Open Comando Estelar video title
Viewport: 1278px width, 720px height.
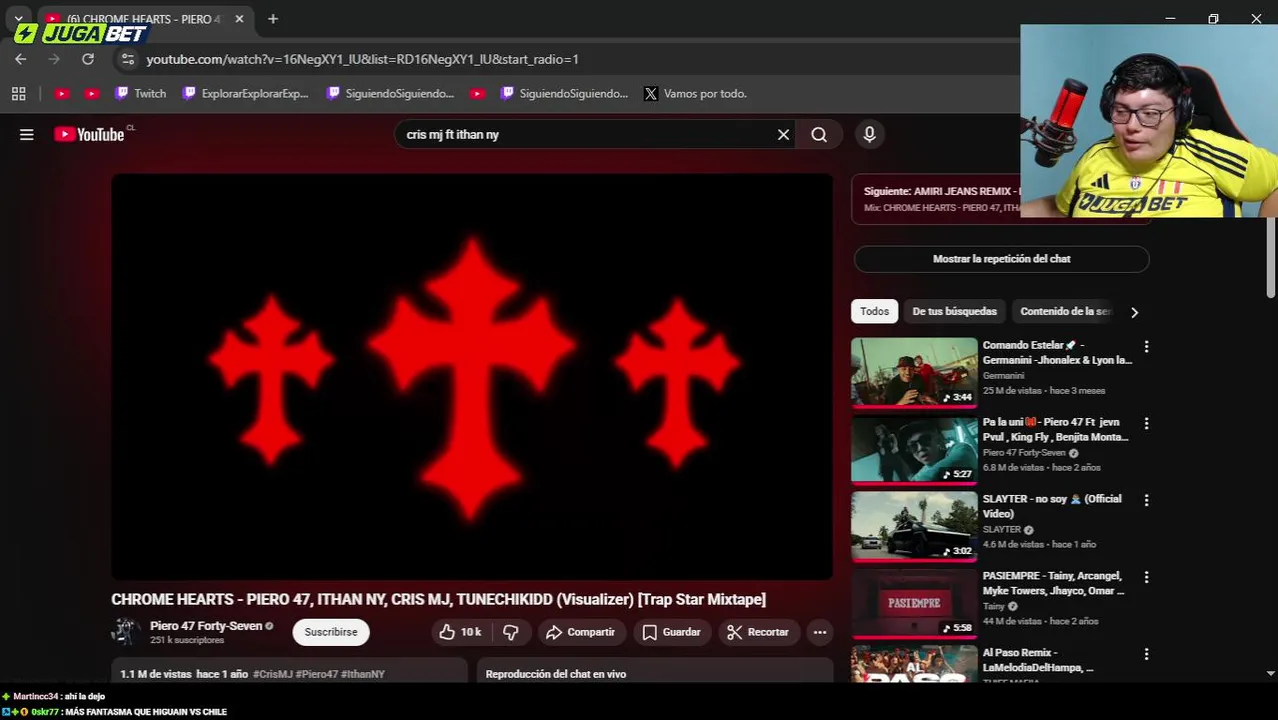click(1056, 353)
